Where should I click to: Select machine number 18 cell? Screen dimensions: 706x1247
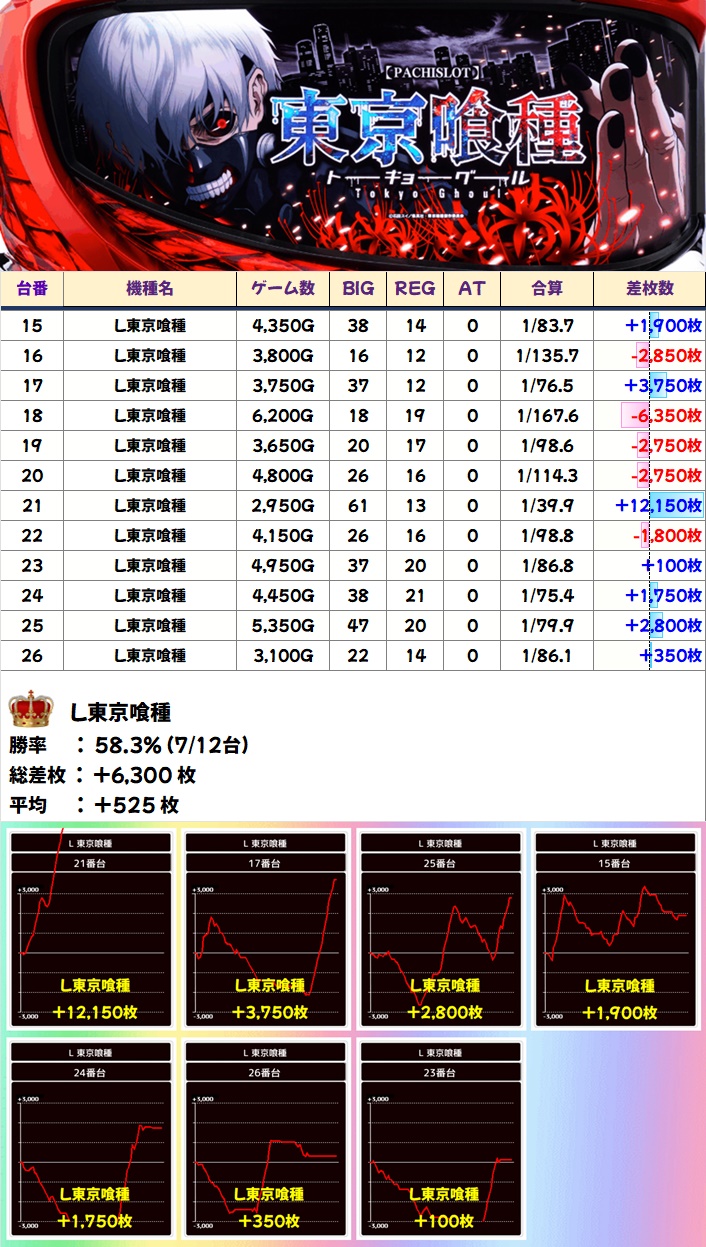point(32,416)
